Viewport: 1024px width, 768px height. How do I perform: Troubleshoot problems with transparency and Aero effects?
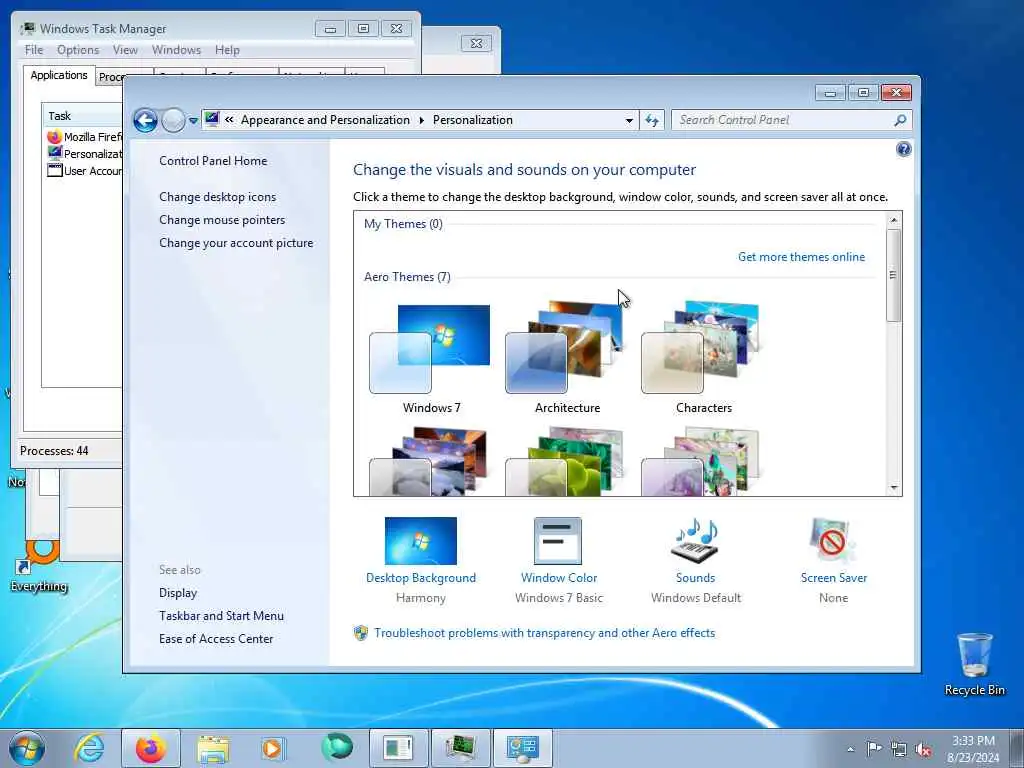click(x=545, y=633)
